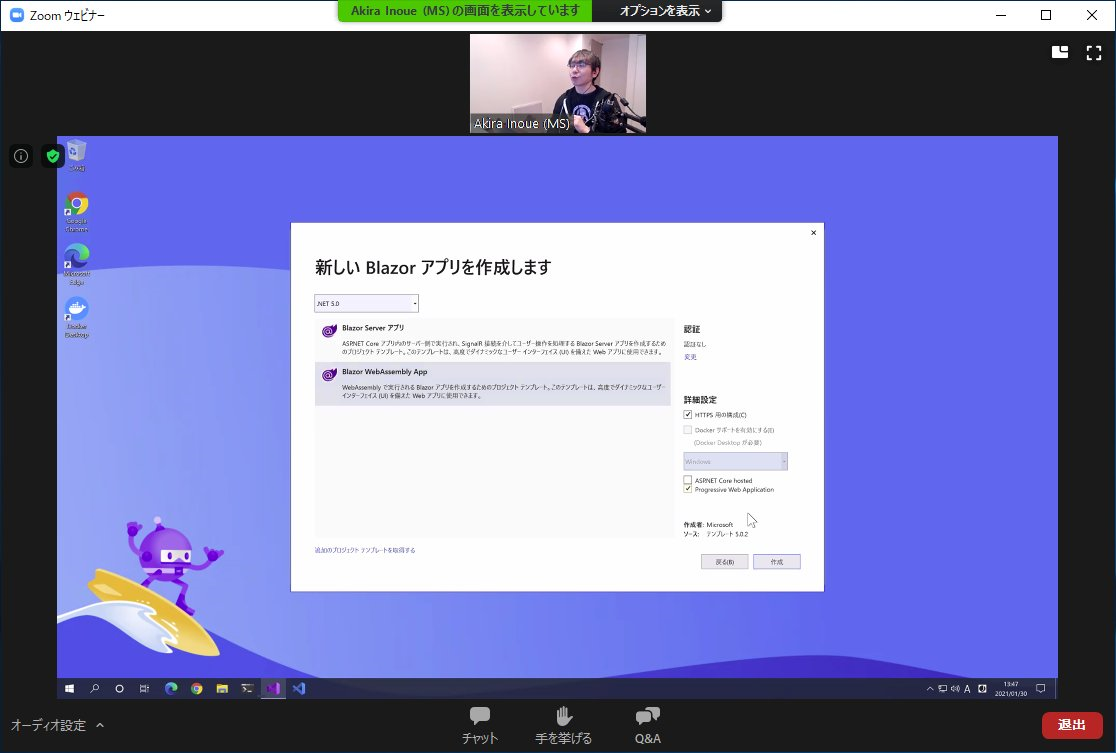Screen dimensions: 1116x753
Task: Open the .NET 5.0 framework dropdown
Action: [x=367, y=303]
